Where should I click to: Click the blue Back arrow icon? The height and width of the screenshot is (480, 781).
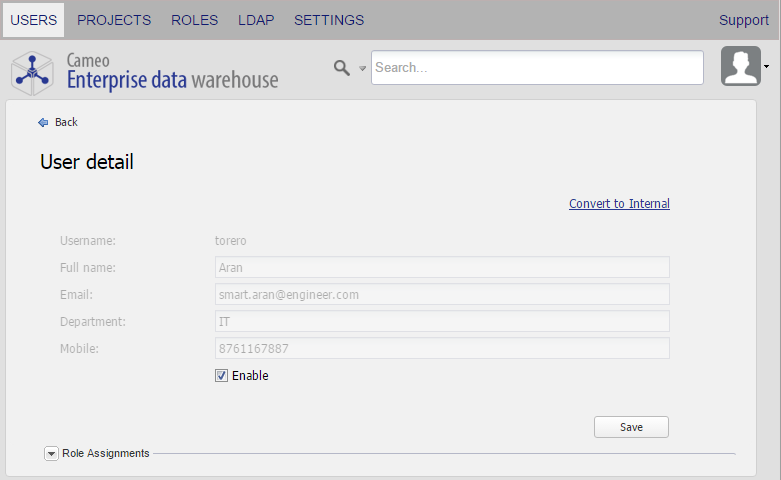43,122
